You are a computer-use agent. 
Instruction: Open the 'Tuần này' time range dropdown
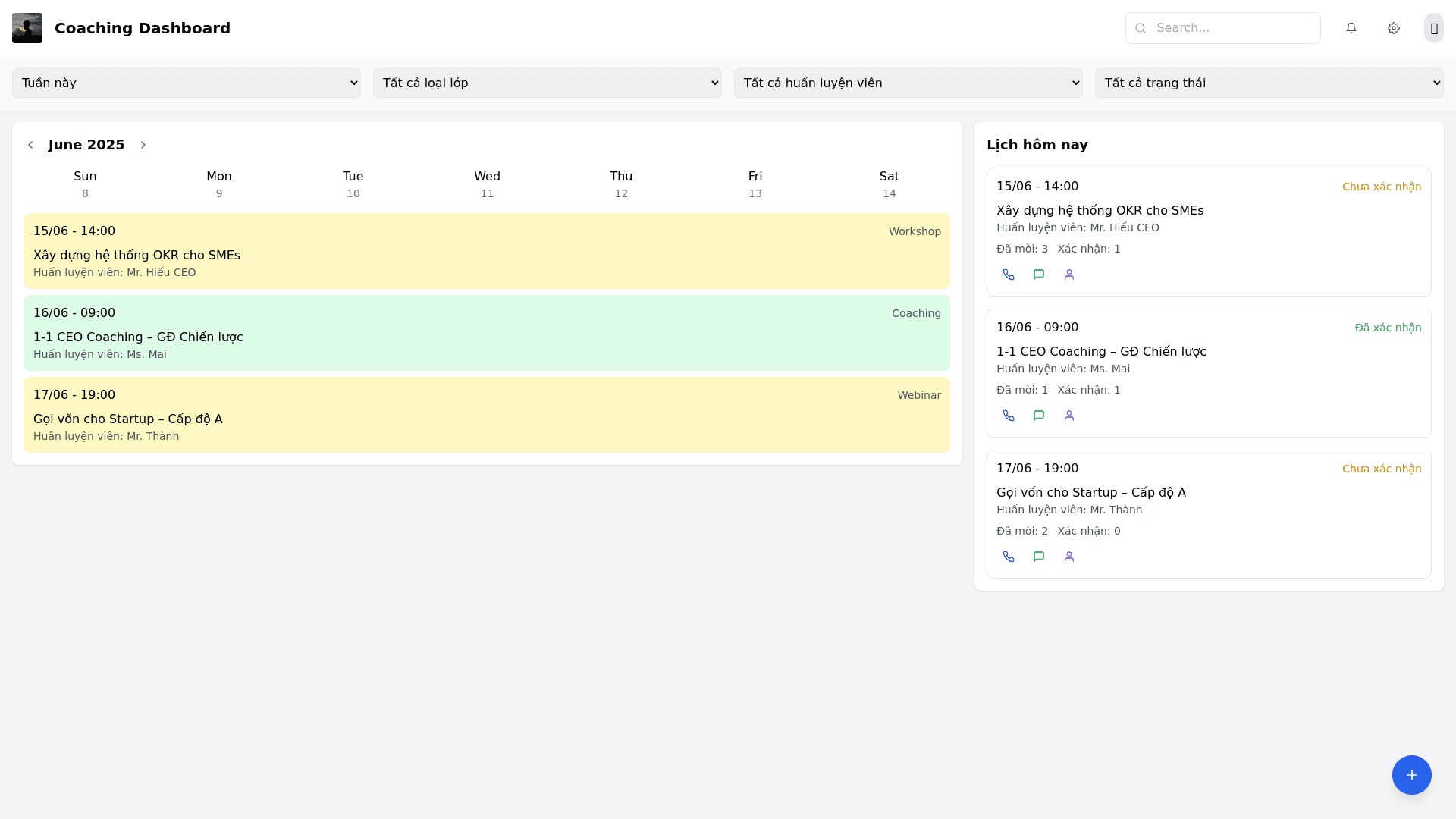pos(186,83)
